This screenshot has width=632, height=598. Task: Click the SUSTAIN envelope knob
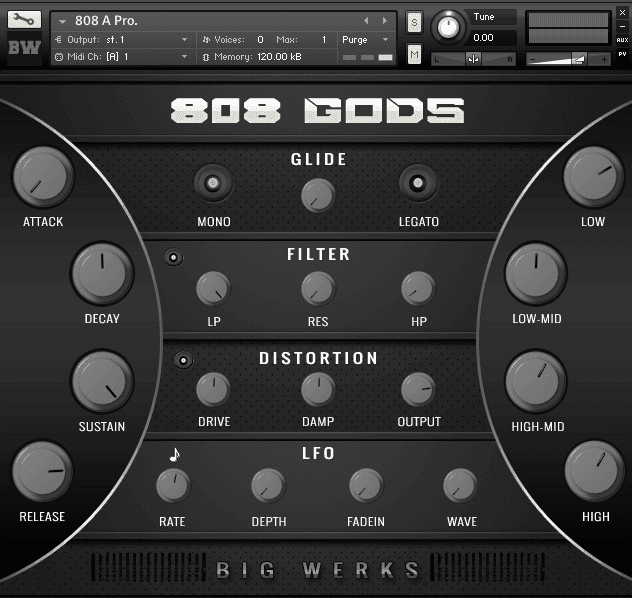pos(102,381)
